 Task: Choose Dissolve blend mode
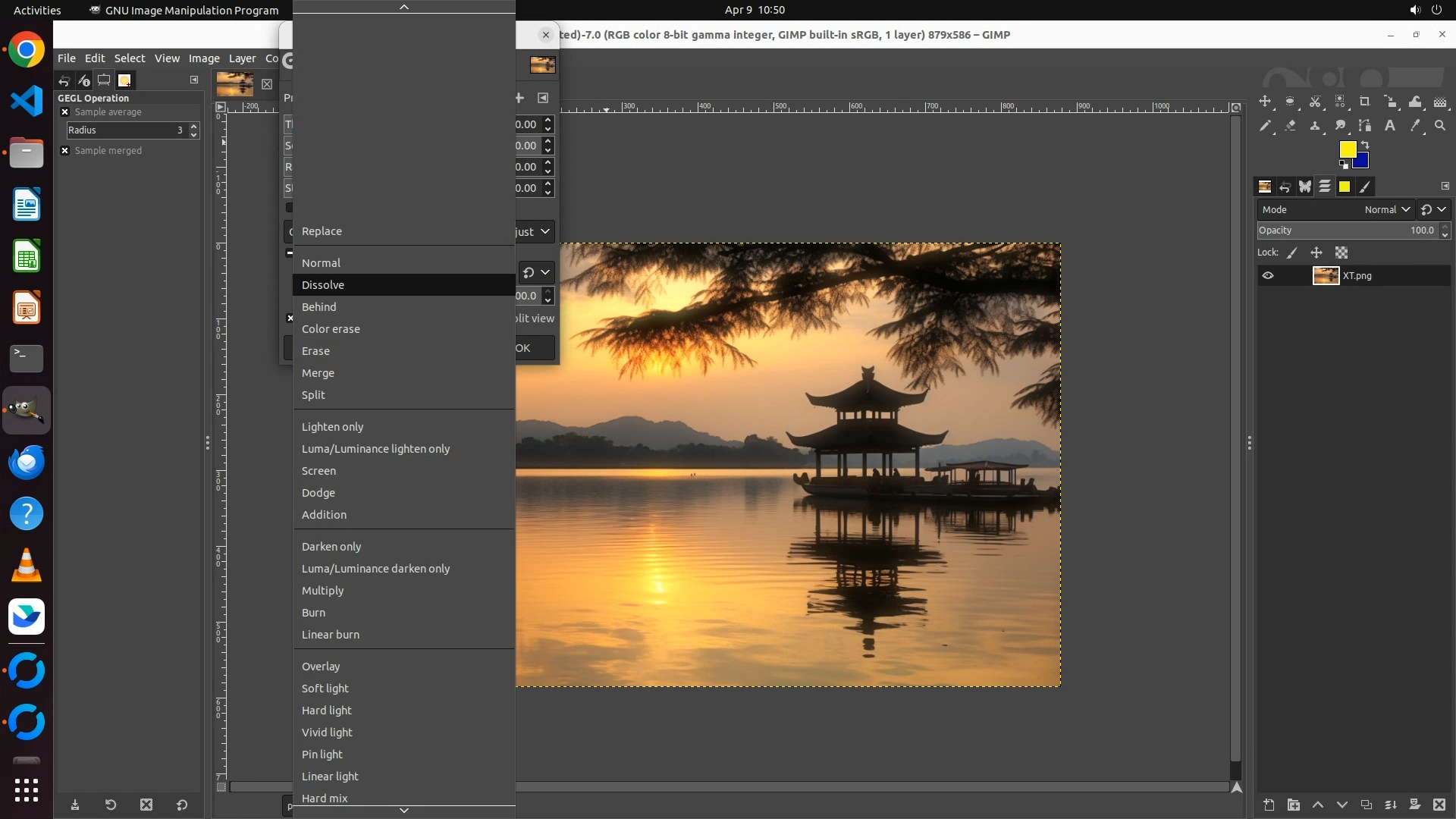click(323, 285)
